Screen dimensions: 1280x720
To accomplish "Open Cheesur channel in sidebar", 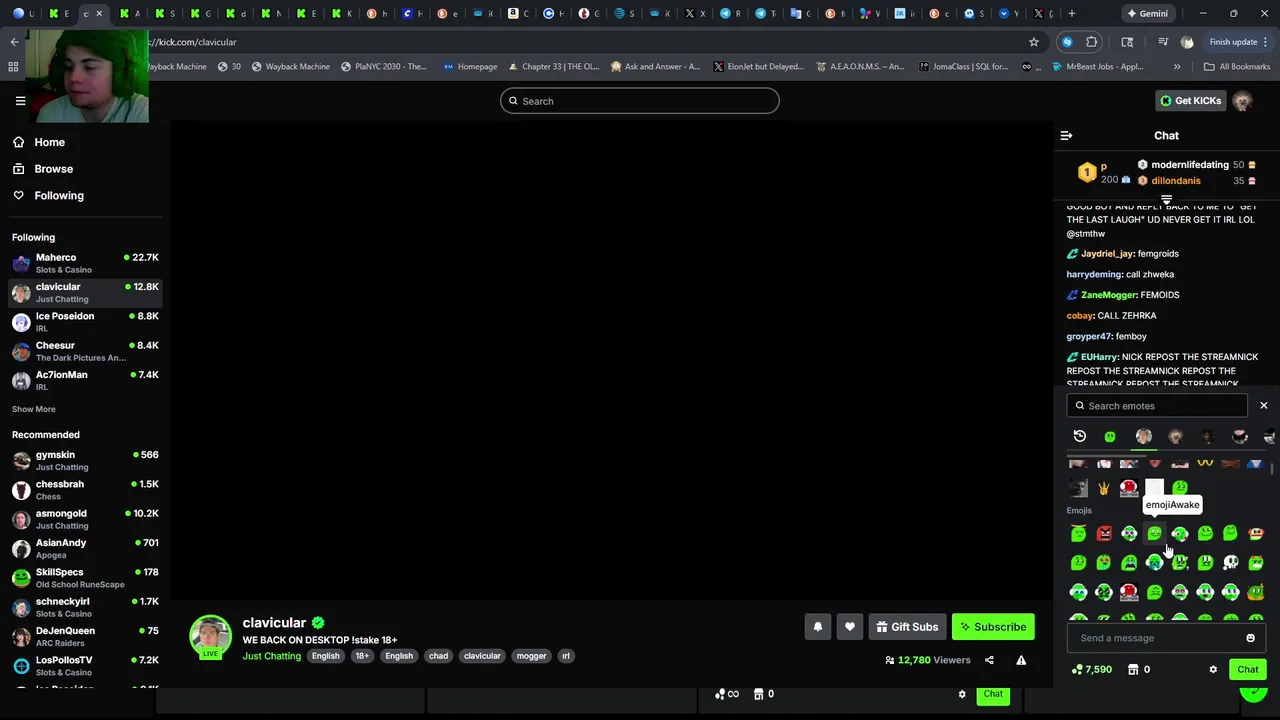I will coord(85,351).
